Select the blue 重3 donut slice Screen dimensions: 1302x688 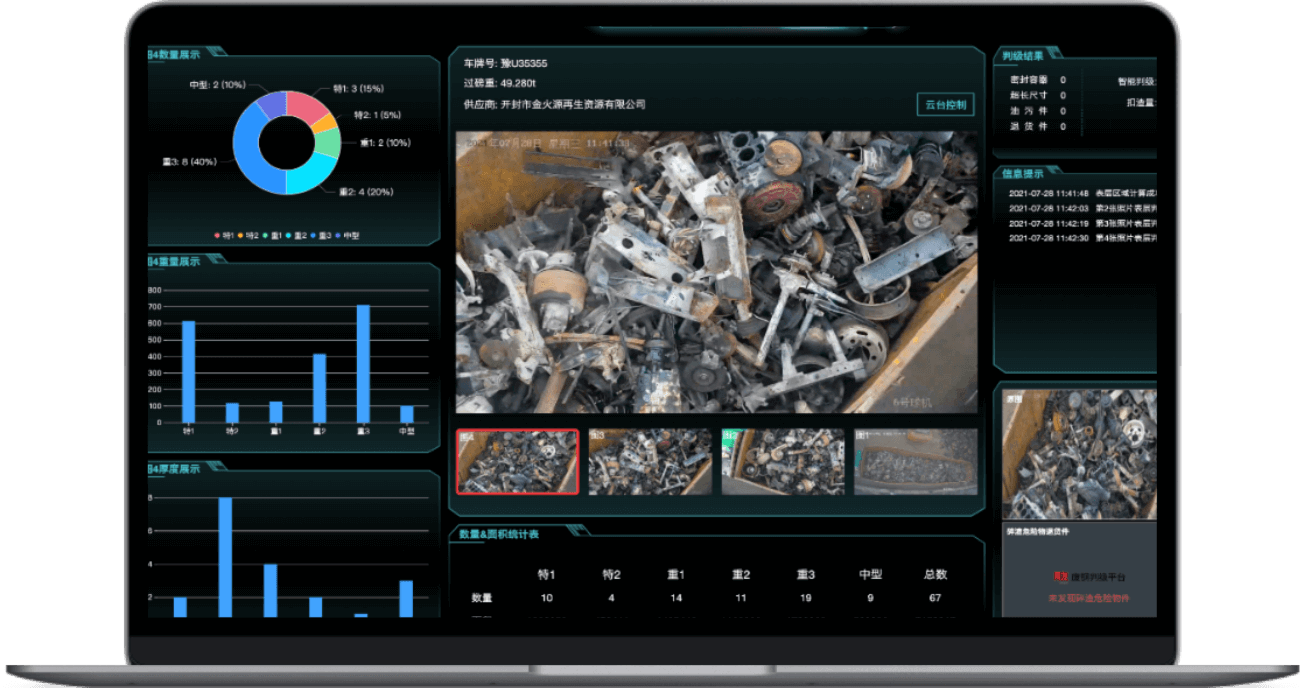250,160
